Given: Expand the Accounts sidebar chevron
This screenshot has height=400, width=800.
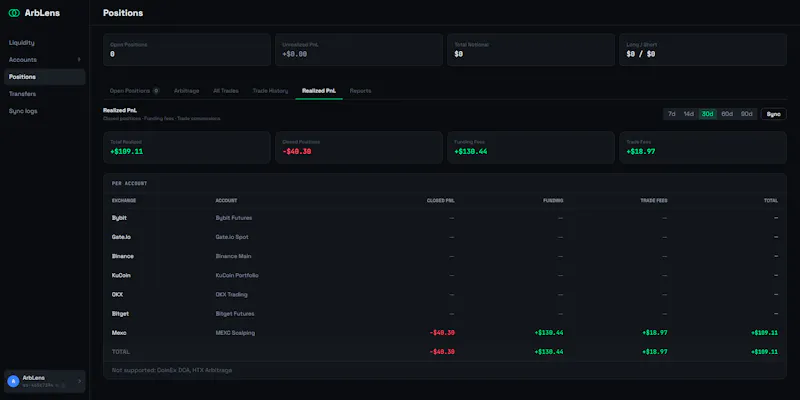Looking at the screenshot, I should 79,60.
